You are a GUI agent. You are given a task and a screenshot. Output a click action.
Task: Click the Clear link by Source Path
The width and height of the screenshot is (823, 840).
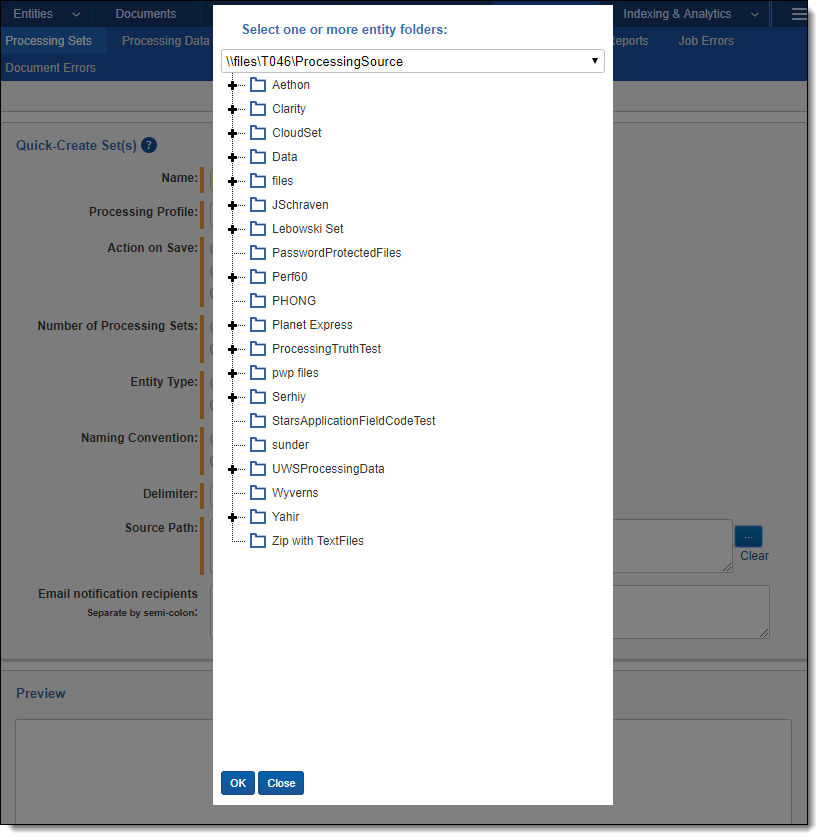point(754,556)
